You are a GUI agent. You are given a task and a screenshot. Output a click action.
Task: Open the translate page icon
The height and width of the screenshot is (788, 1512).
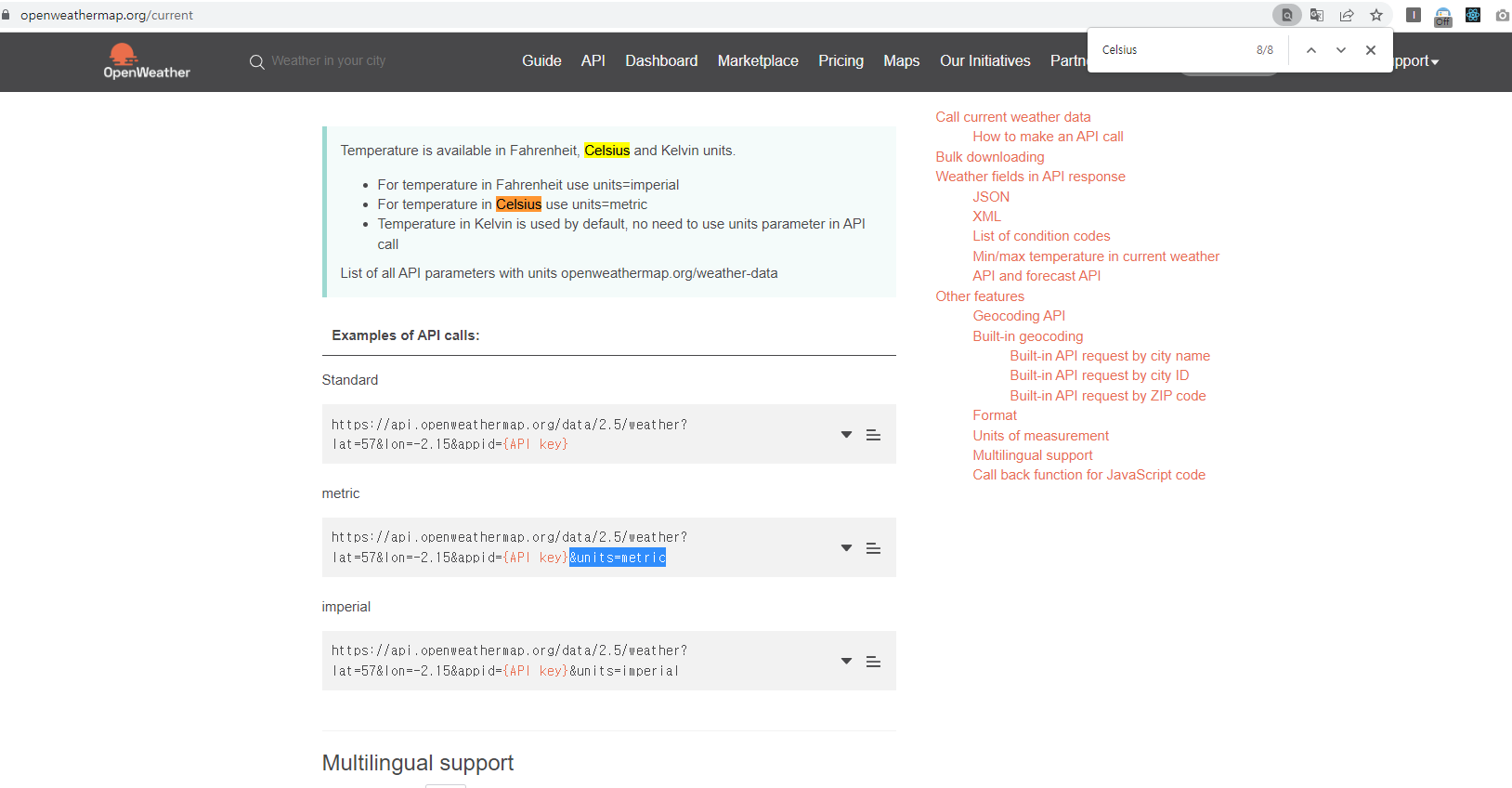click(1317, 15)
